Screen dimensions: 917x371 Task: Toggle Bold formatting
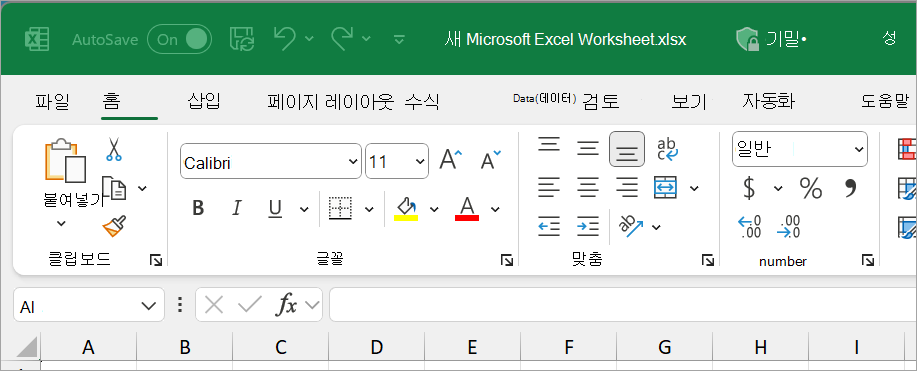point(198,208)
